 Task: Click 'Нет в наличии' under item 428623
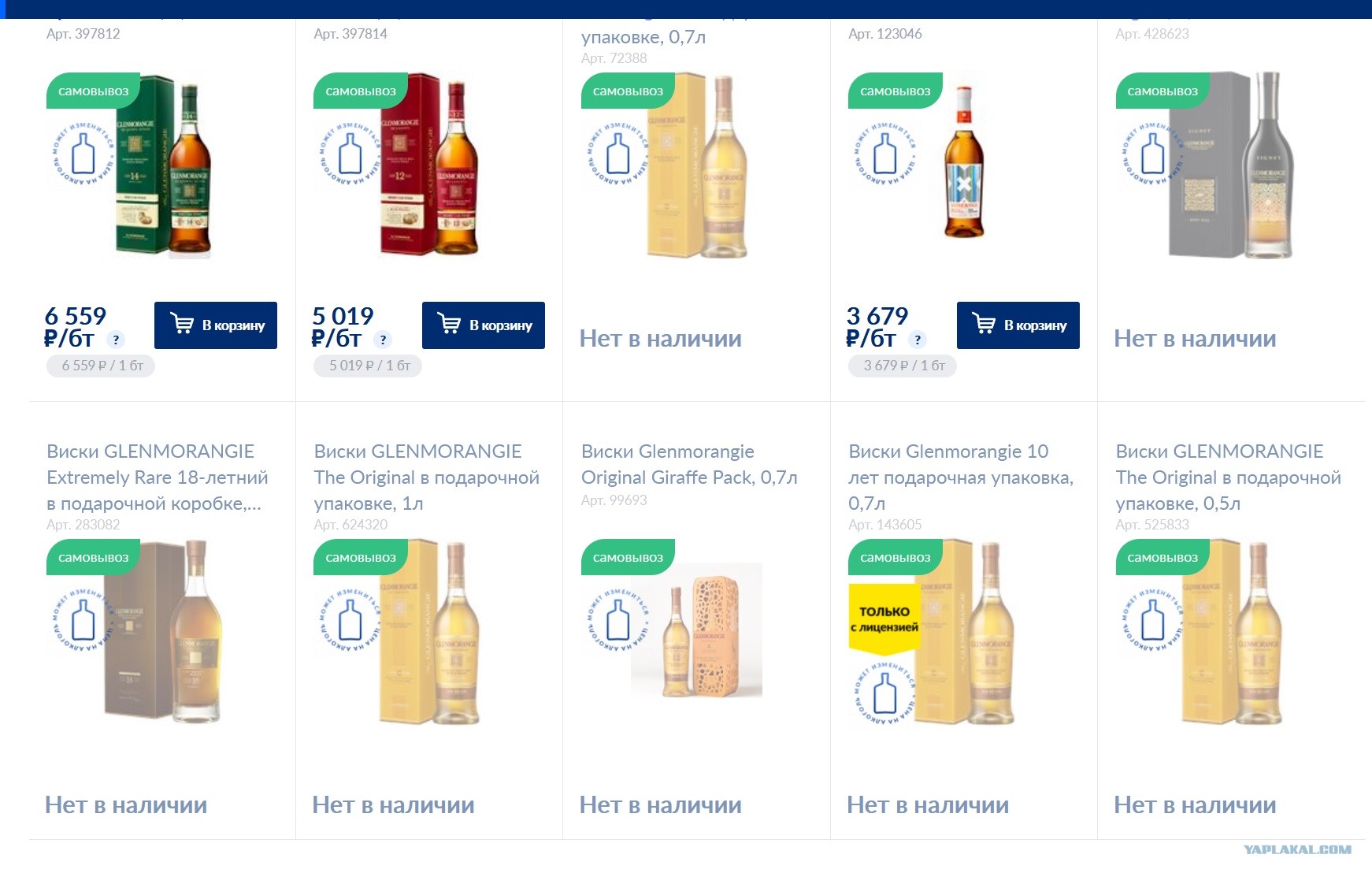point(1195,339)
